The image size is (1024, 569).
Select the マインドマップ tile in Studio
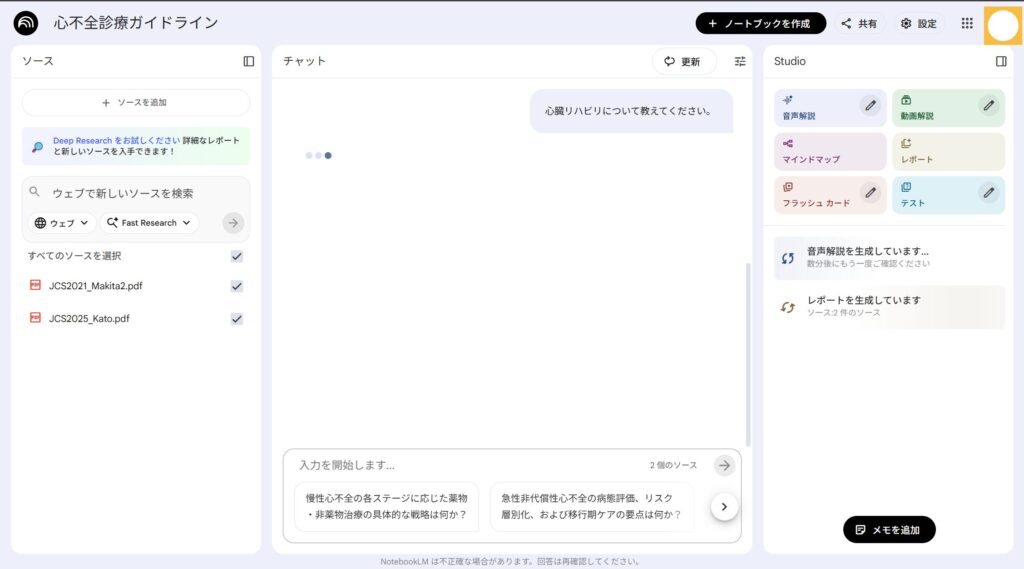[x=829, y=151]
